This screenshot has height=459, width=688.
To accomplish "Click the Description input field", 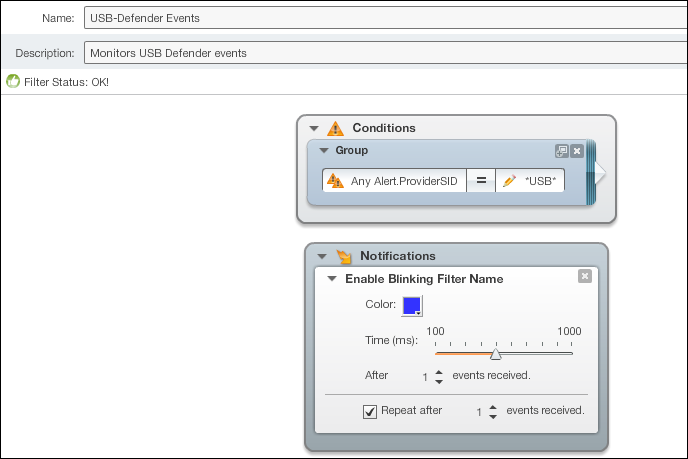I will [386, 53].
